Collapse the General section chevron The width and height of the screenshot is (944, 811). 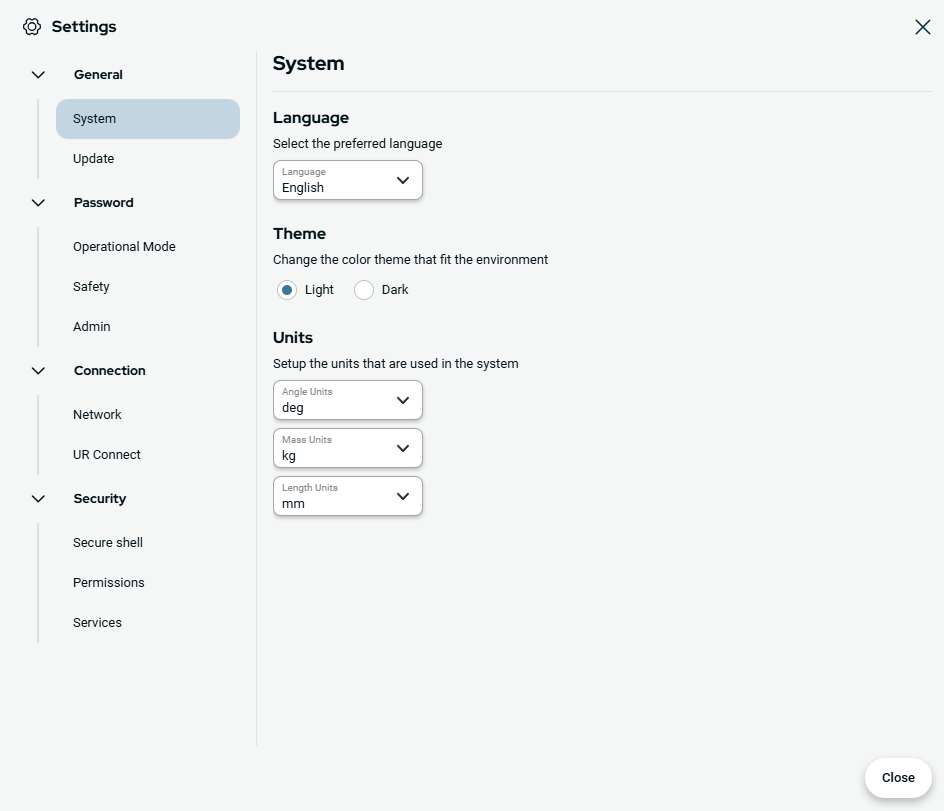39,75
